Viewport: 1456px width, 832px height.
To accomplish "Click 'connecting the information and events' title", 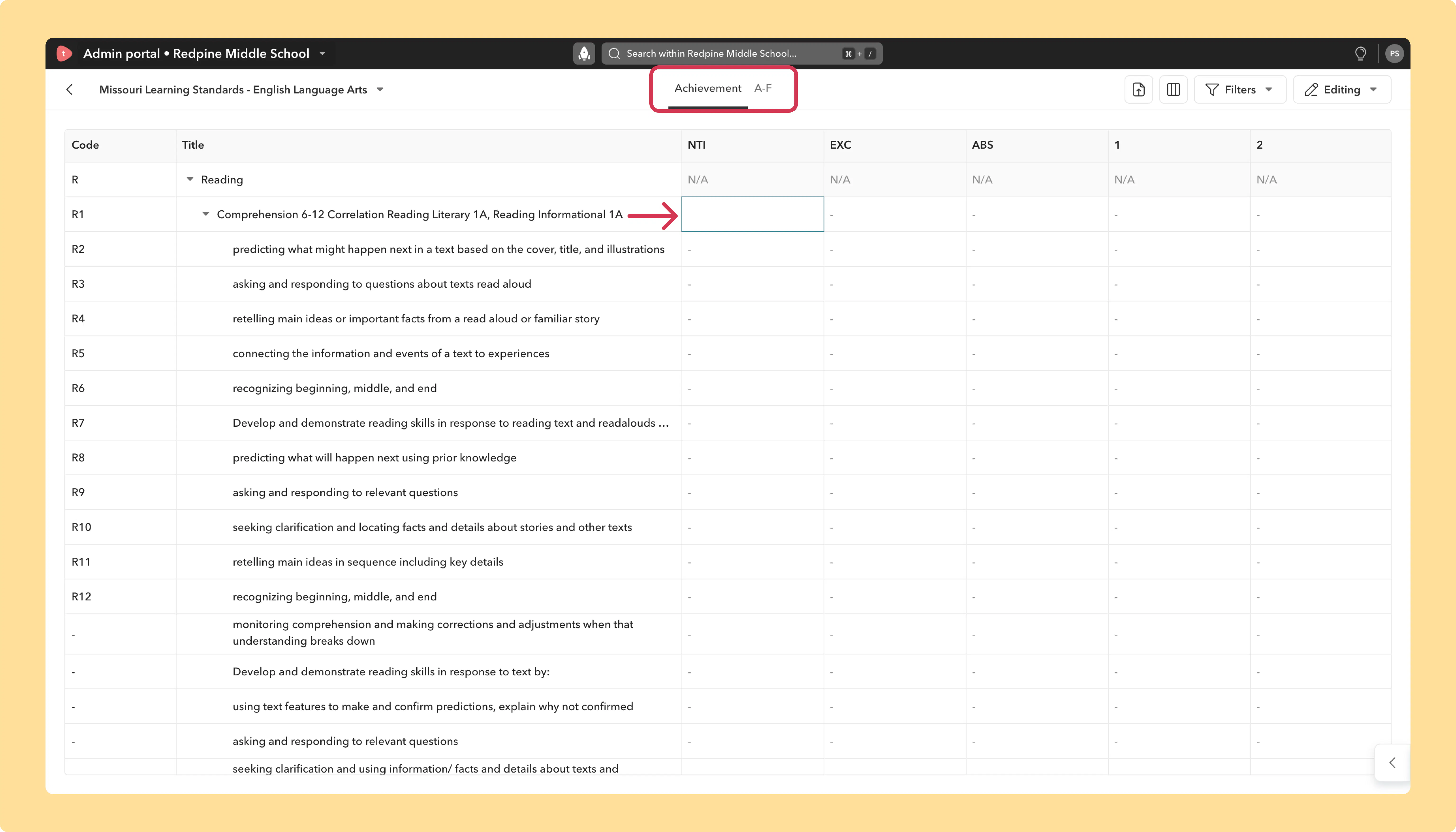I will click(x=391, y=354).
